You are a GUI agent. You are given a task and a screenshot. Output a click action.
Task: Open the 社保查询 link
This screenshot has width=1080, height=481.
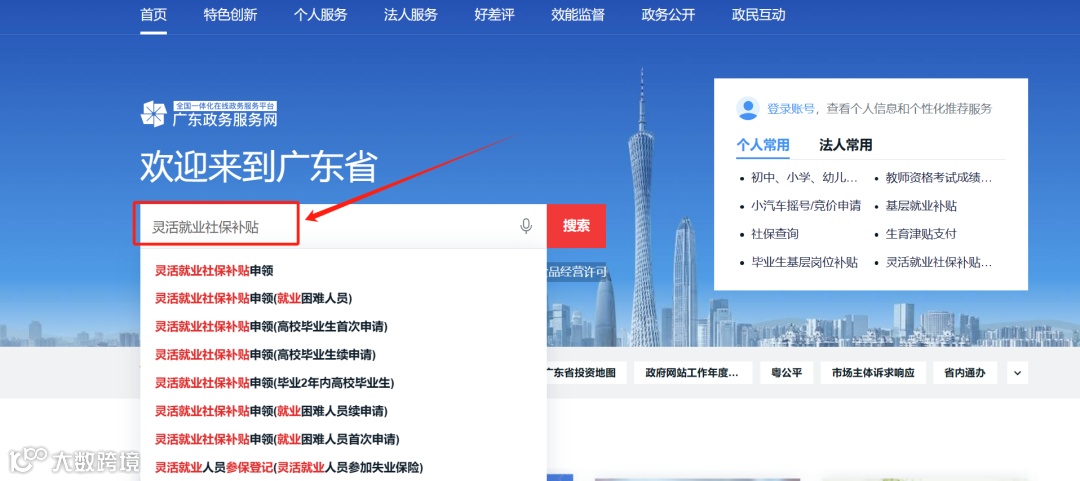point(775,234)
